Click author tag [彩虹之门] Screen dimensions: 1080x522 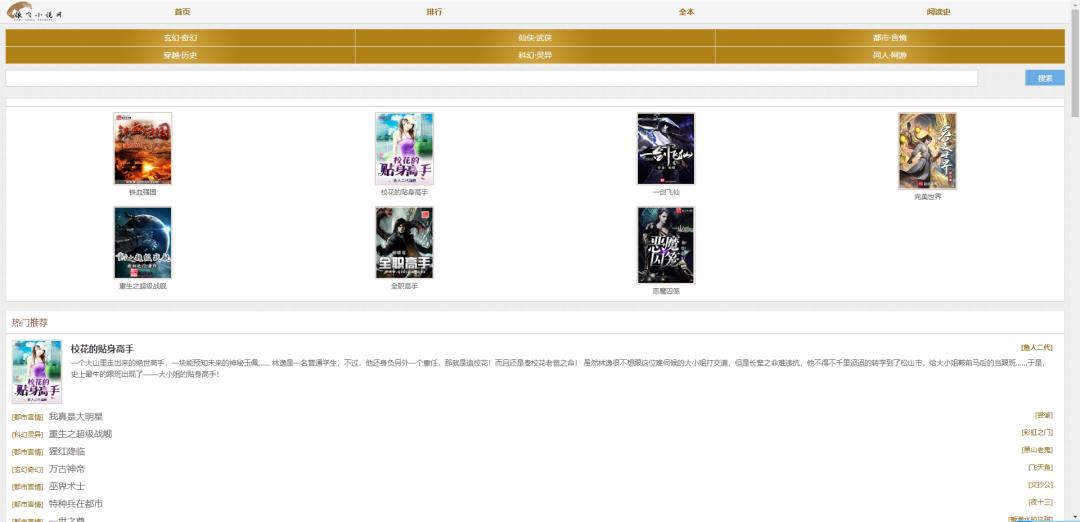tap(1037, 432)
